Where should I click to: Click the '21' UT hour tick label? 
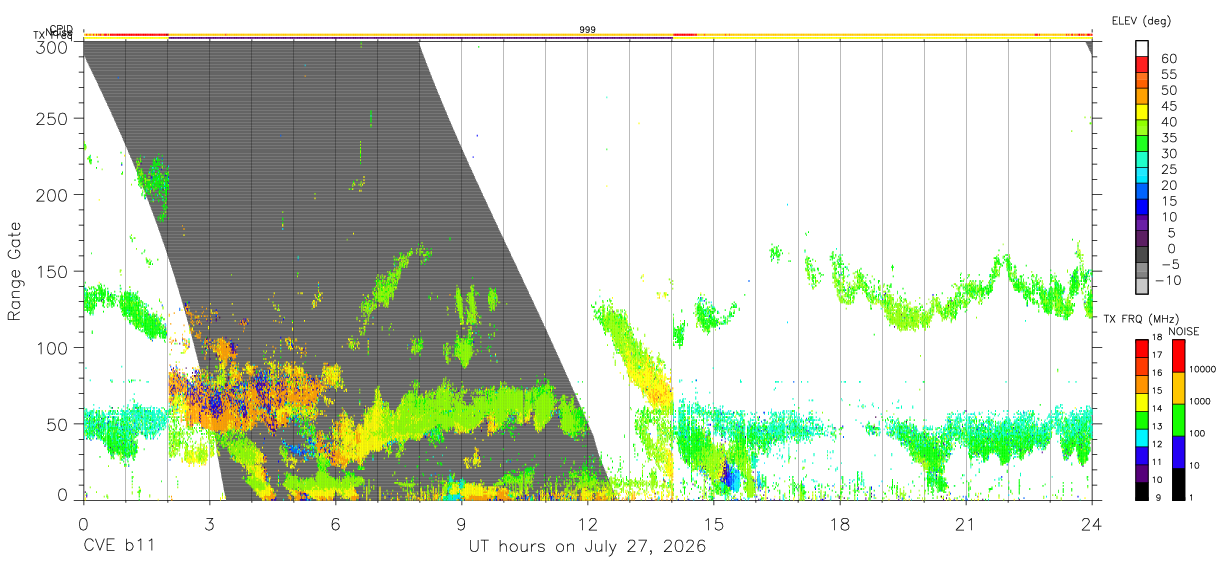[965, 524]
